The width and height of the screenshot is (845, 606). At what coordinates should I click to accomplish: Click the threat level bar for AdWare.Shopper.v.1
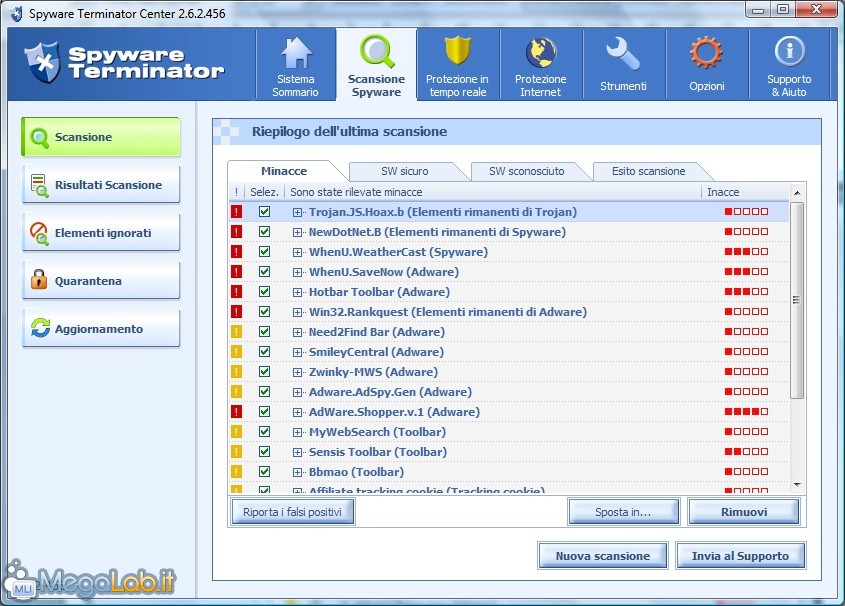coord(746,412)
